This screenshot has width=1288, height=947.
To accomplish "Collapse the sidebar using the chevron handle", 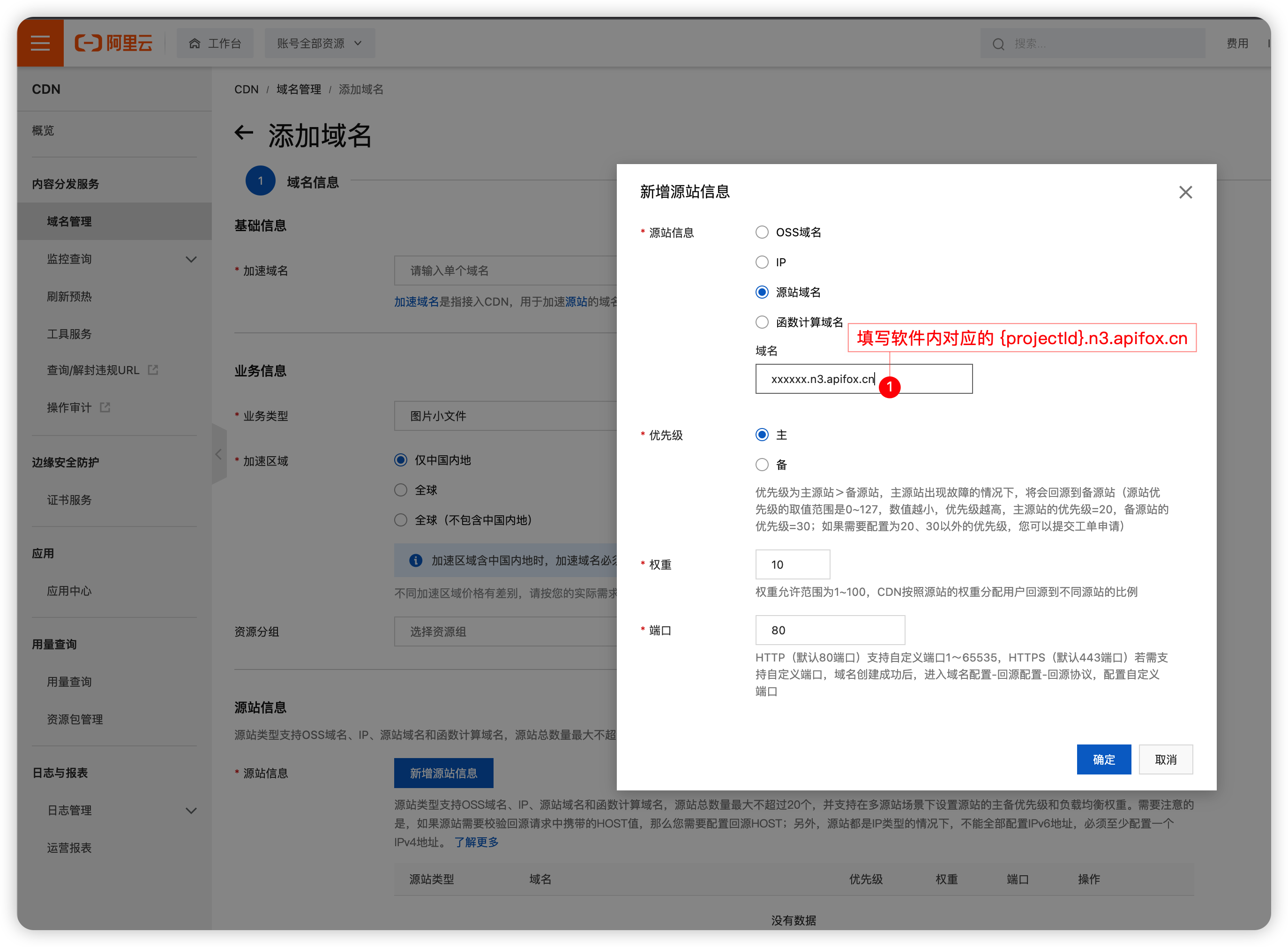I will 218,454.
